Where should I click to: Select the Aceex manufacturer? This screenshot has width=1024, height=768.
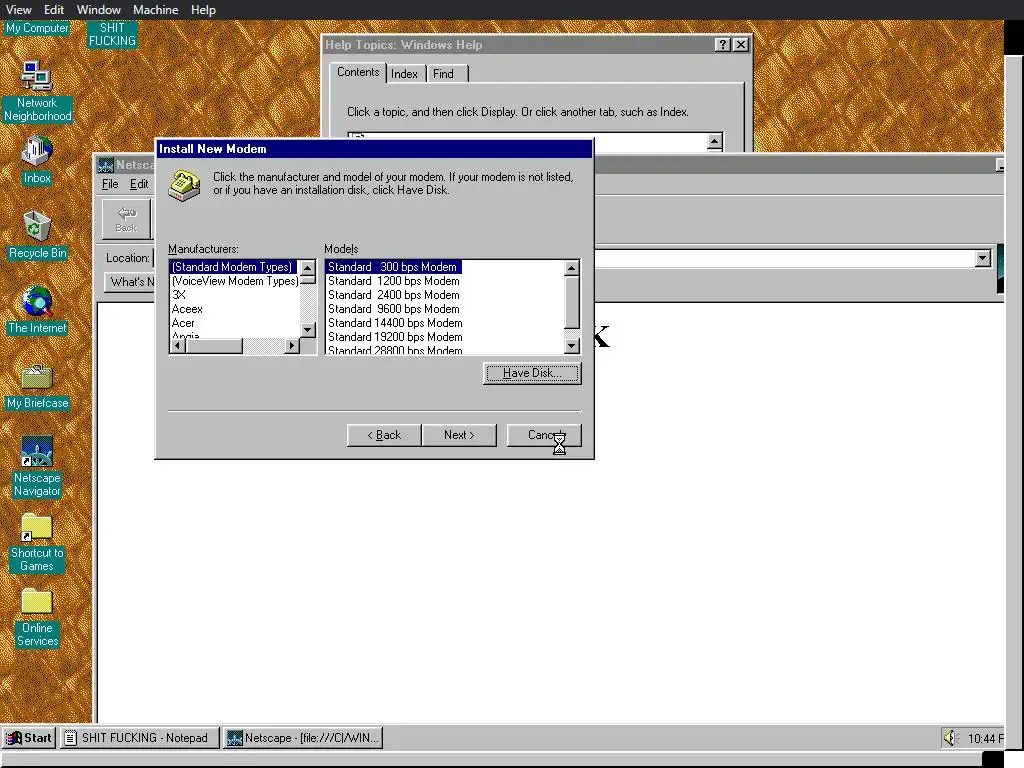point(187,309)
